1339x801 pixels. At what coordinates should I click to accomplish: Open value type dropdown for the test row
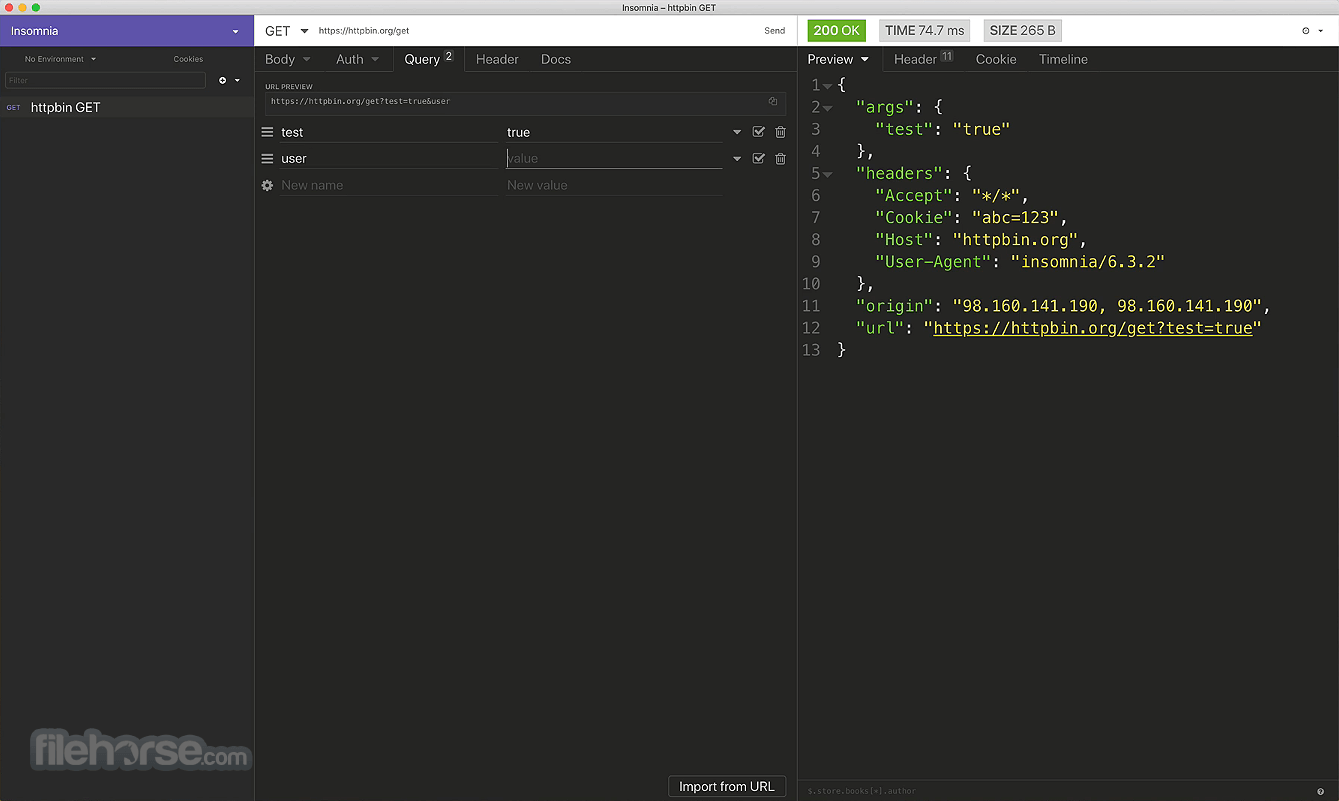(737, 132)
